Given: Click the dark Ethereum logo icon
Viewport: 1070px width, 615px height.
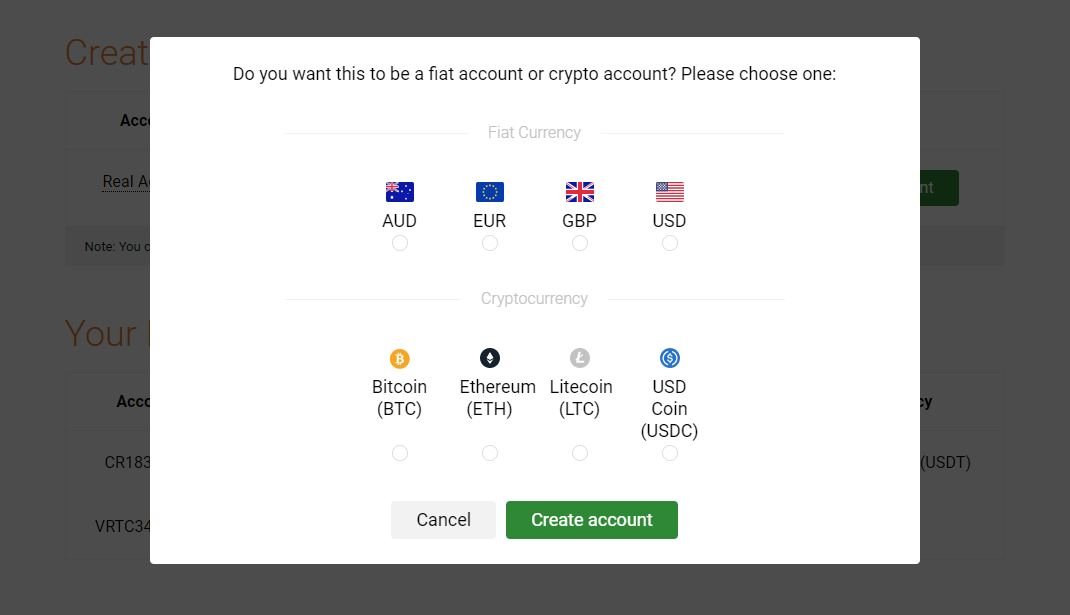Looking at the screenshot, I should click(490, 358).
